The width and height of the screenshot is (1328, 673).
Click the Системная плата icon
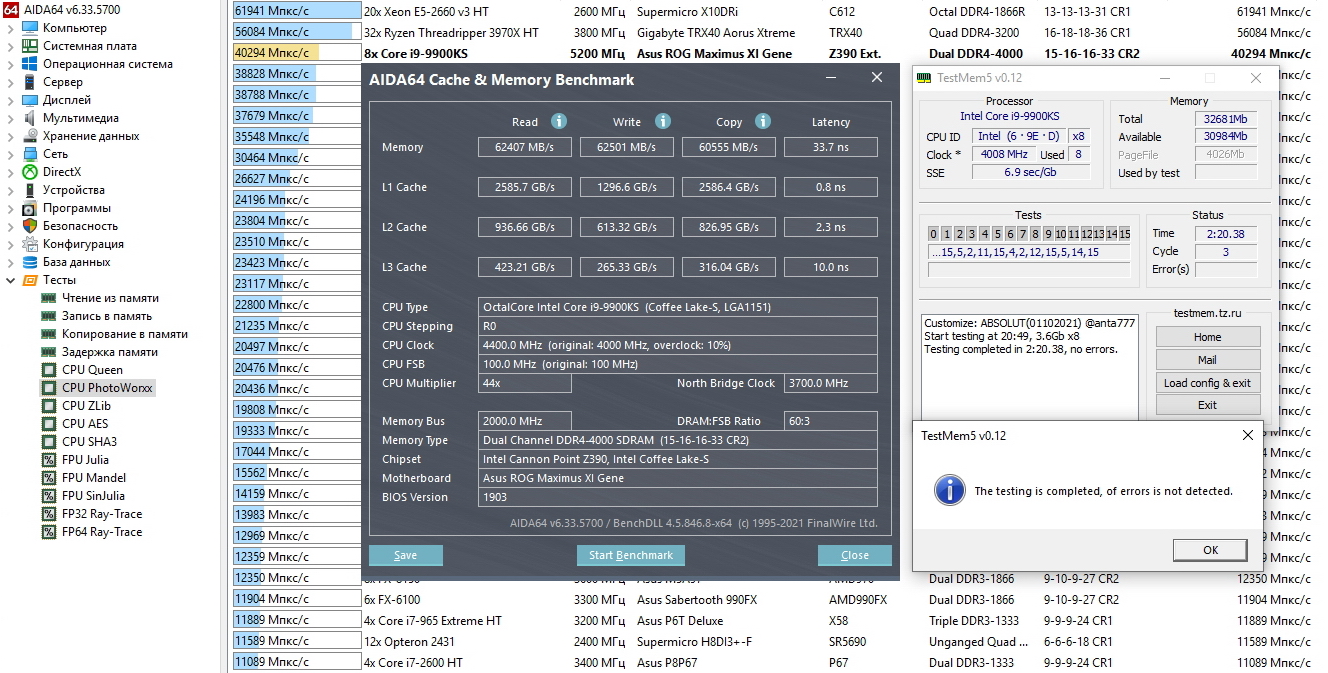click(30, 46)
